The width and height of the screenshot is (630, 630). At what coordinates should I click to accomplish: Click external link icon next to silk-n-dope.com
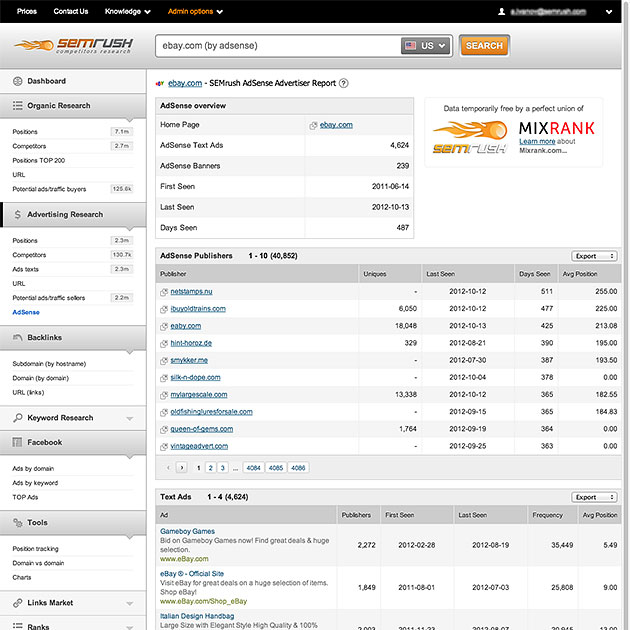tap(164, 378)
